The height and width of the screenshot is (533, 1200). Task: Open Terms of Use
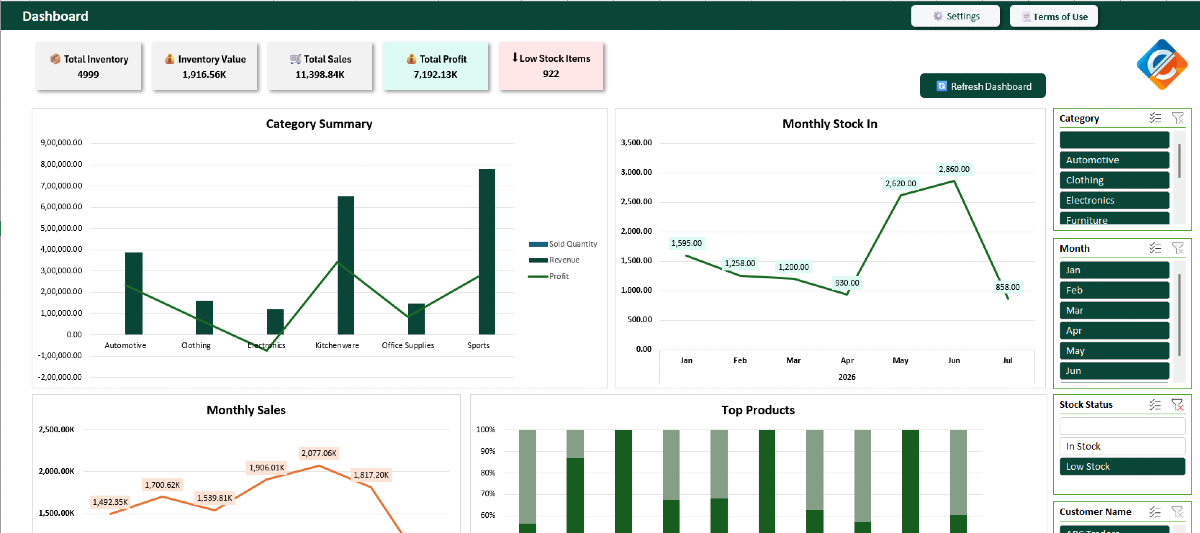[x=1054, y=16]
